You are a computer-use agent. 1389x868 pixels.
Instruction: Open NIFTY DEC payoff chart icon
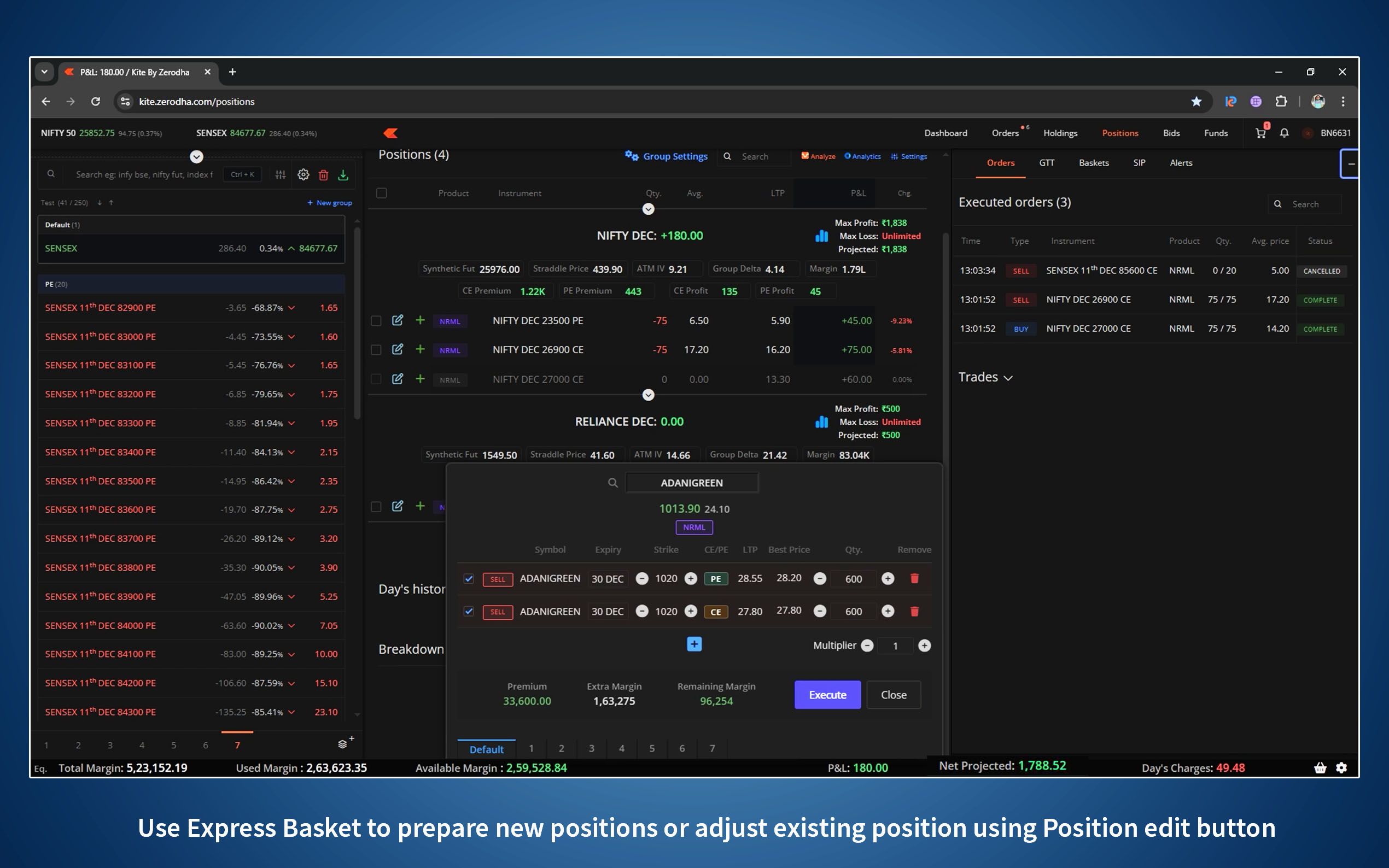822,236
